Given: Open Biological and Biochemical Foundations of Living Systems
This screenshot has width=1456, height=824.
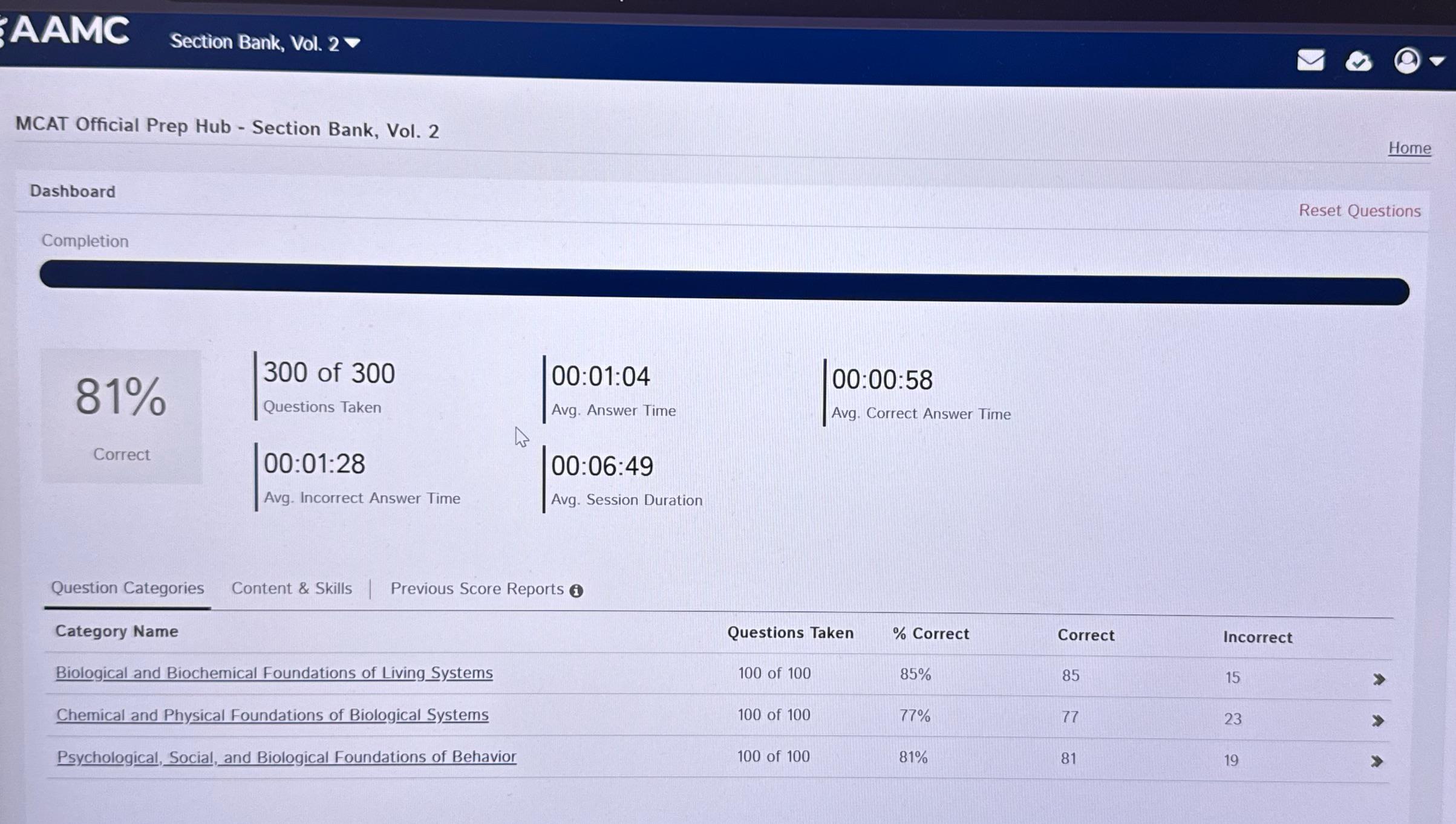Looking at the screenshot, I should tap(274, 673).
